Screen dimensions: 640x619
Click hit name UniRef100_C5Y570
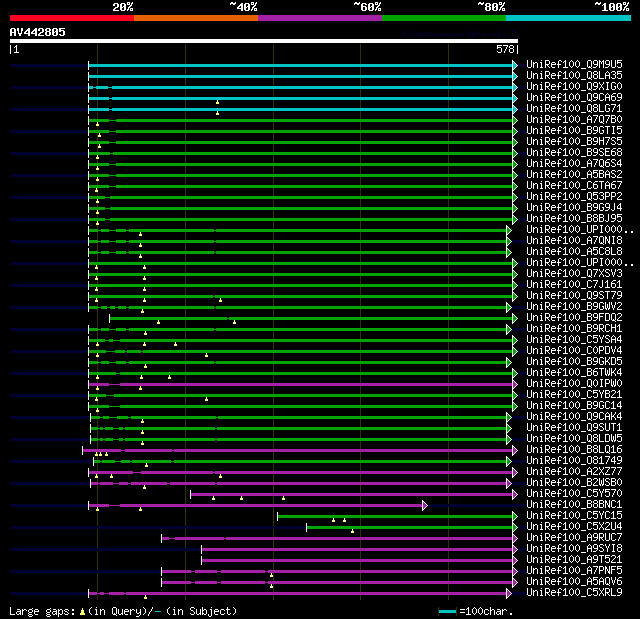coord(574,494)
